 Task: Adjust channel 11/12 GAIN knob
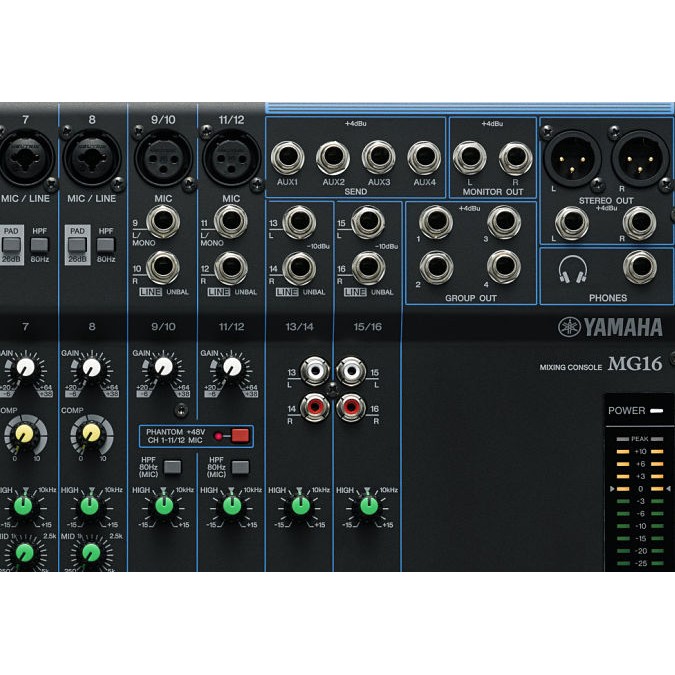[232, 368]
